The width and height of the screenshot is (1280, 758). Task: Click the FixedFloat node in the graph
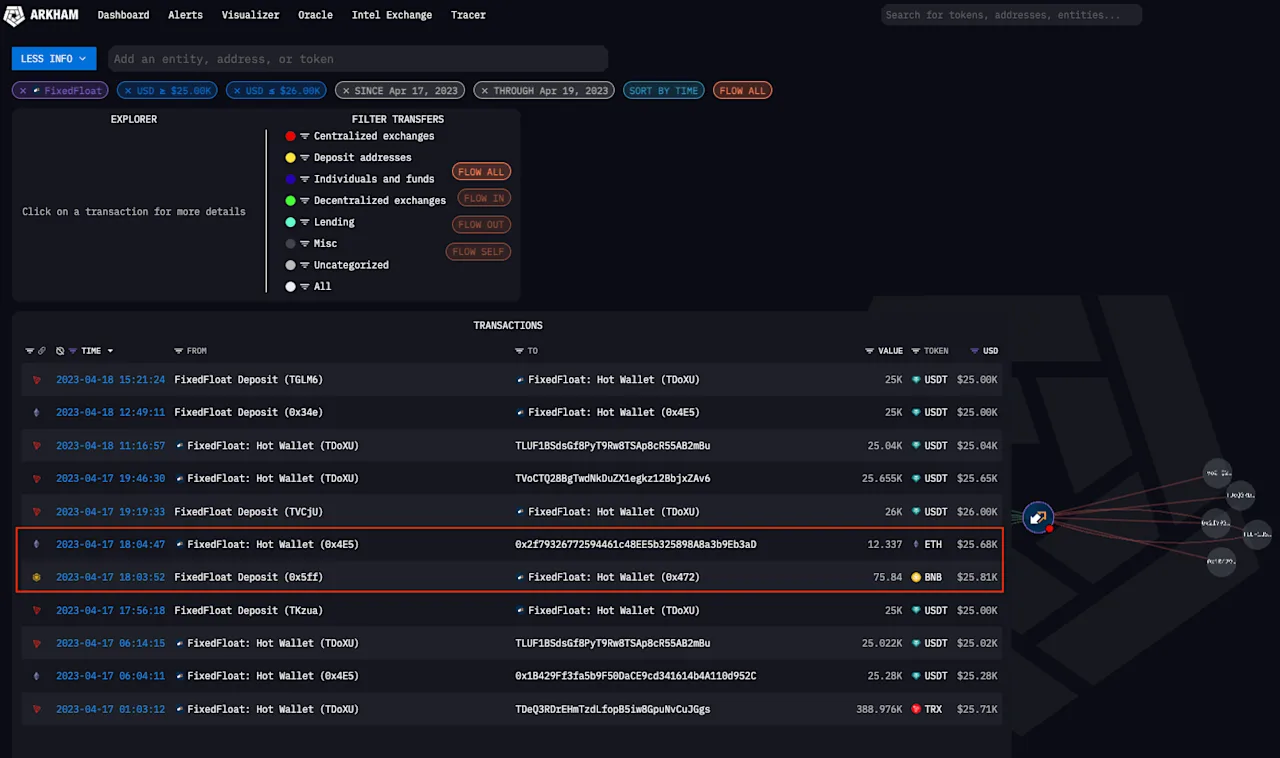1038,518
